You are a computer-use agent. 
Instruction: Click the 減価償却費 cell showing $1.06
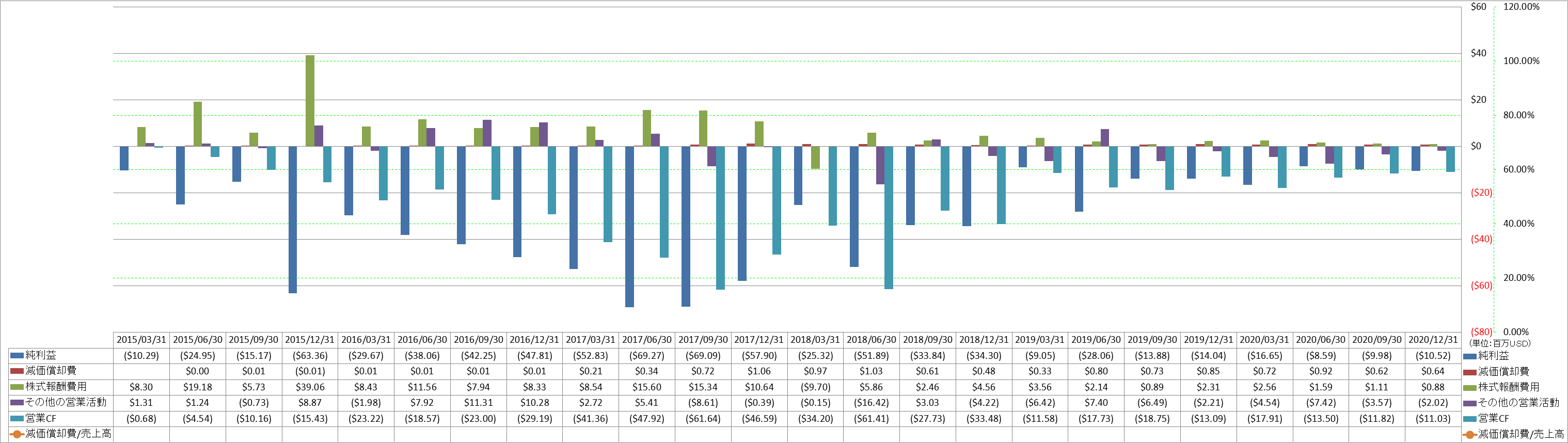point(759,371)
